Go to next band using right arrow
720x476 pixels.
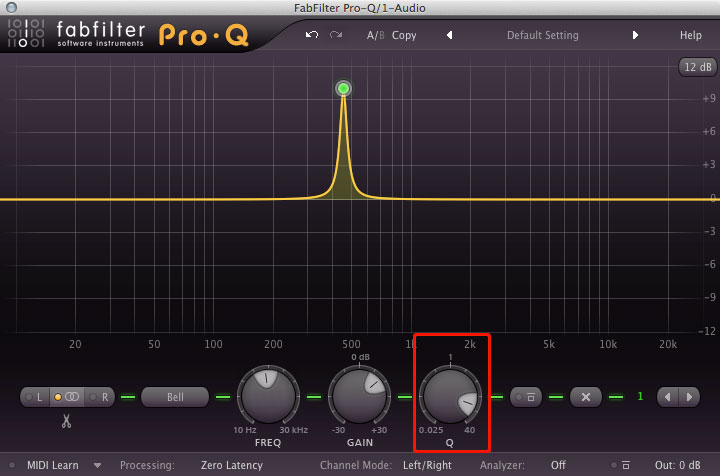point(688,397)
